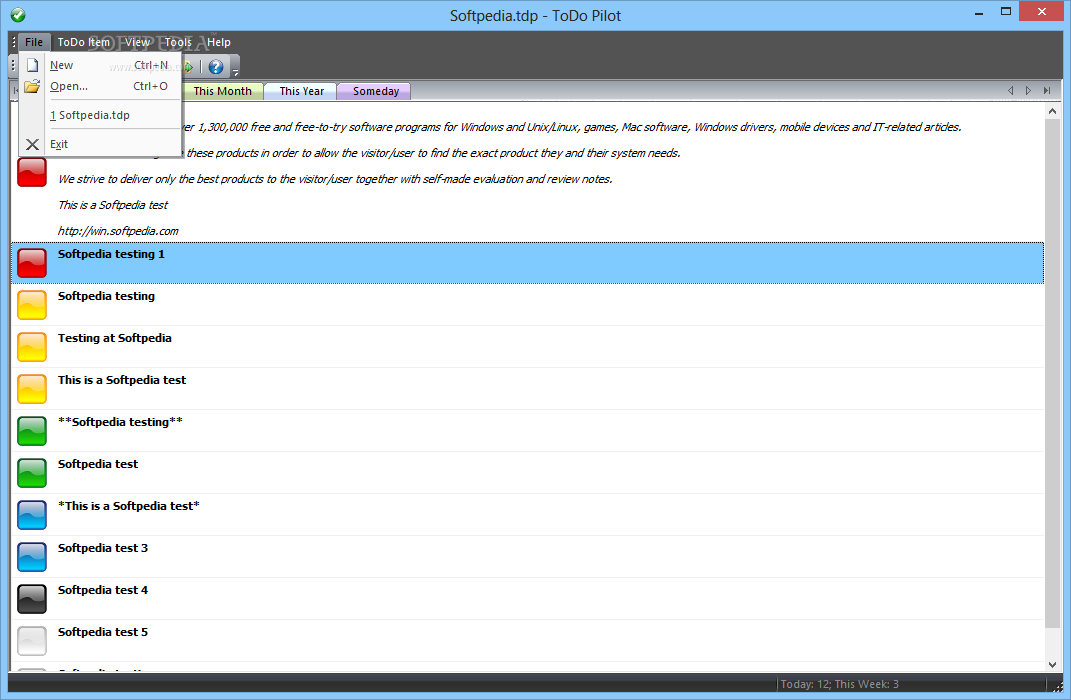Choose Exit from the File menu

pyautogui.click(x=100, y=144)
